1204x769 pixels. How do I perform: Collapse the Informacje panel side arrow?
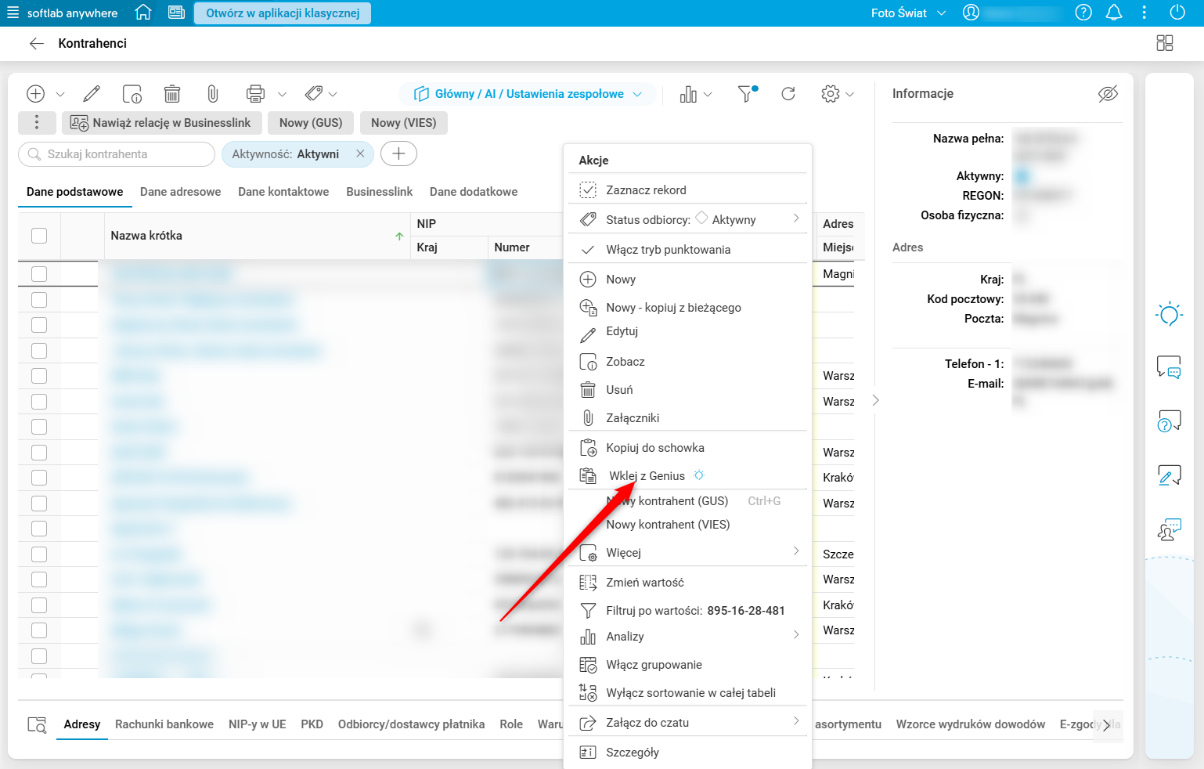click(876, 400)
